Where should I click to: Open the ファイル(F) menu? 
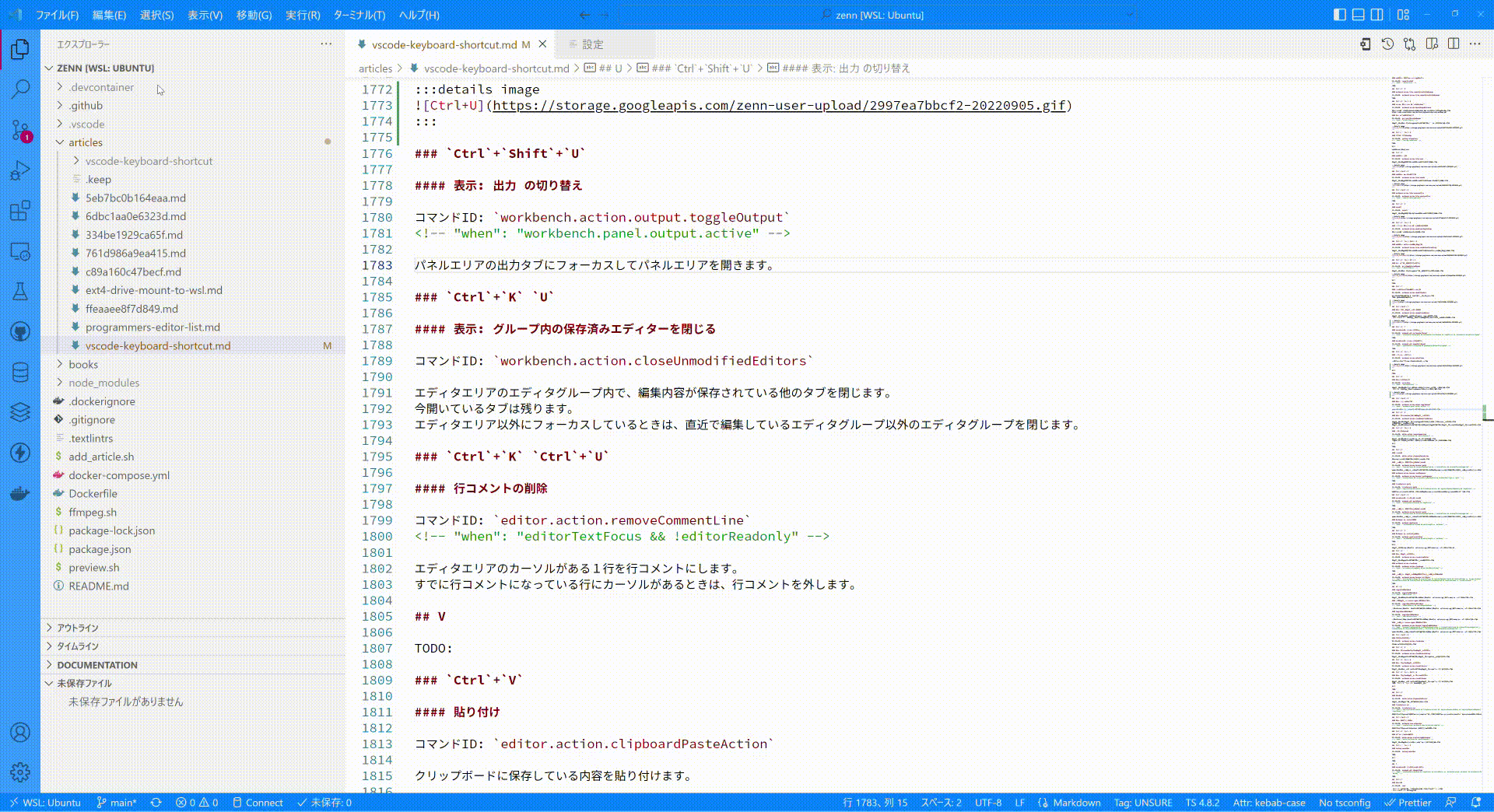click(58, 15)
